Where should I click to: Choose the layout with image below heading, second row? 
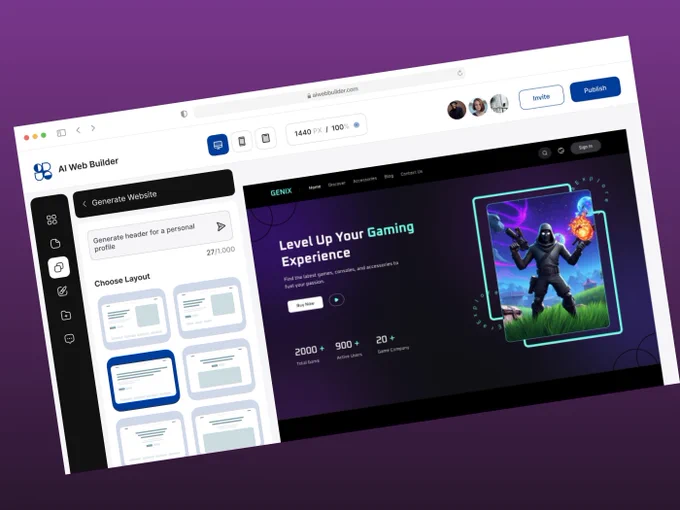point(219,369)
